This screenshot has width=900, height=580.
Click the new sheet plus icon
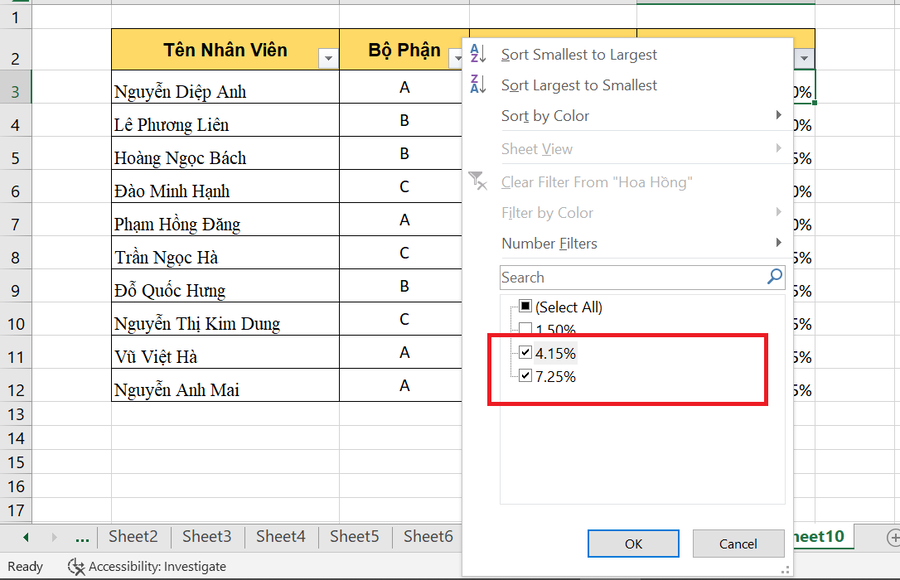[893, 538]
